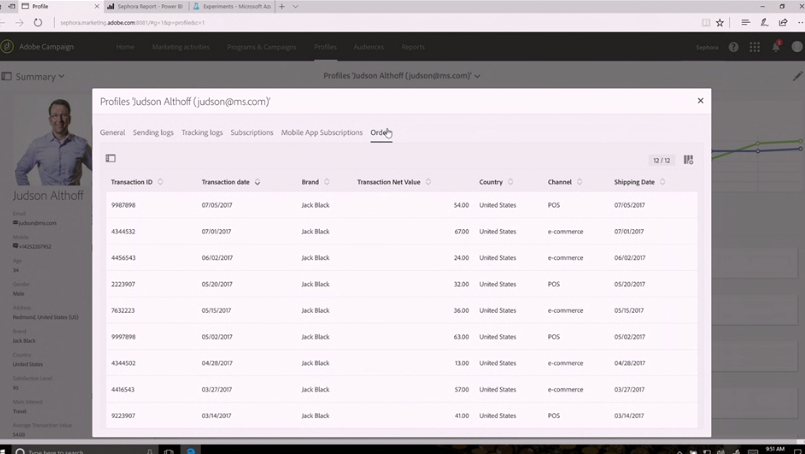
Task: Switch to the General tab
Action: (x=112, y=132)
